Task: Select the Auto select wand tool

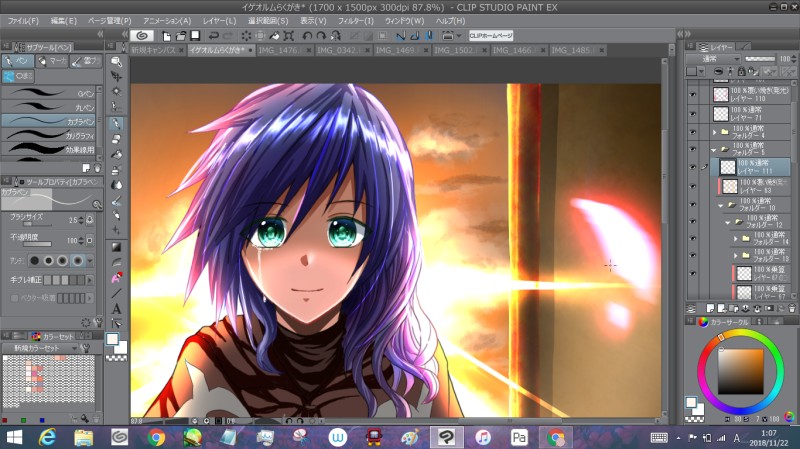Action: click(x=116, y=92)
